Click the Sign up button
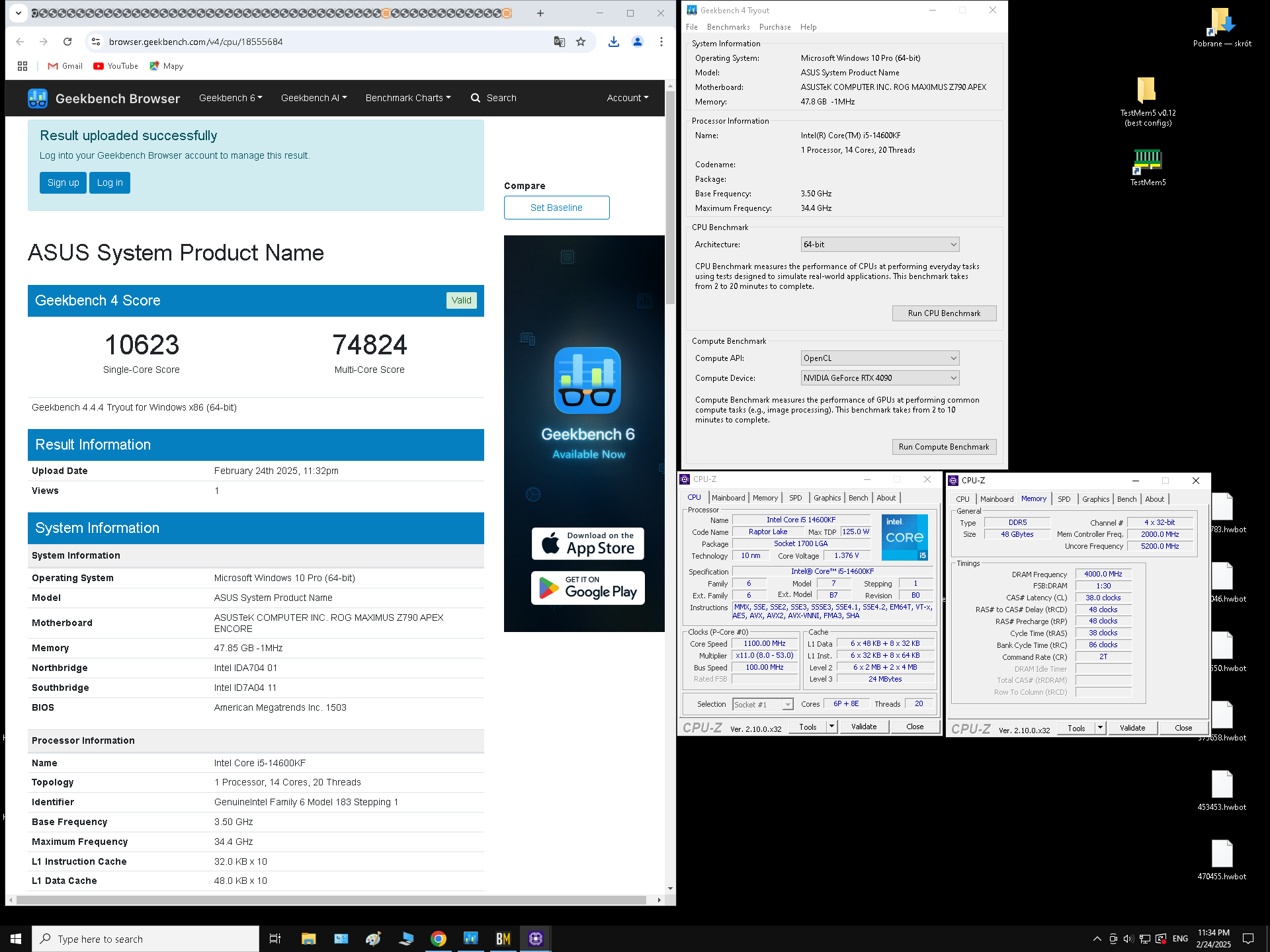The image size is (1270, 952). pos(63,182)
